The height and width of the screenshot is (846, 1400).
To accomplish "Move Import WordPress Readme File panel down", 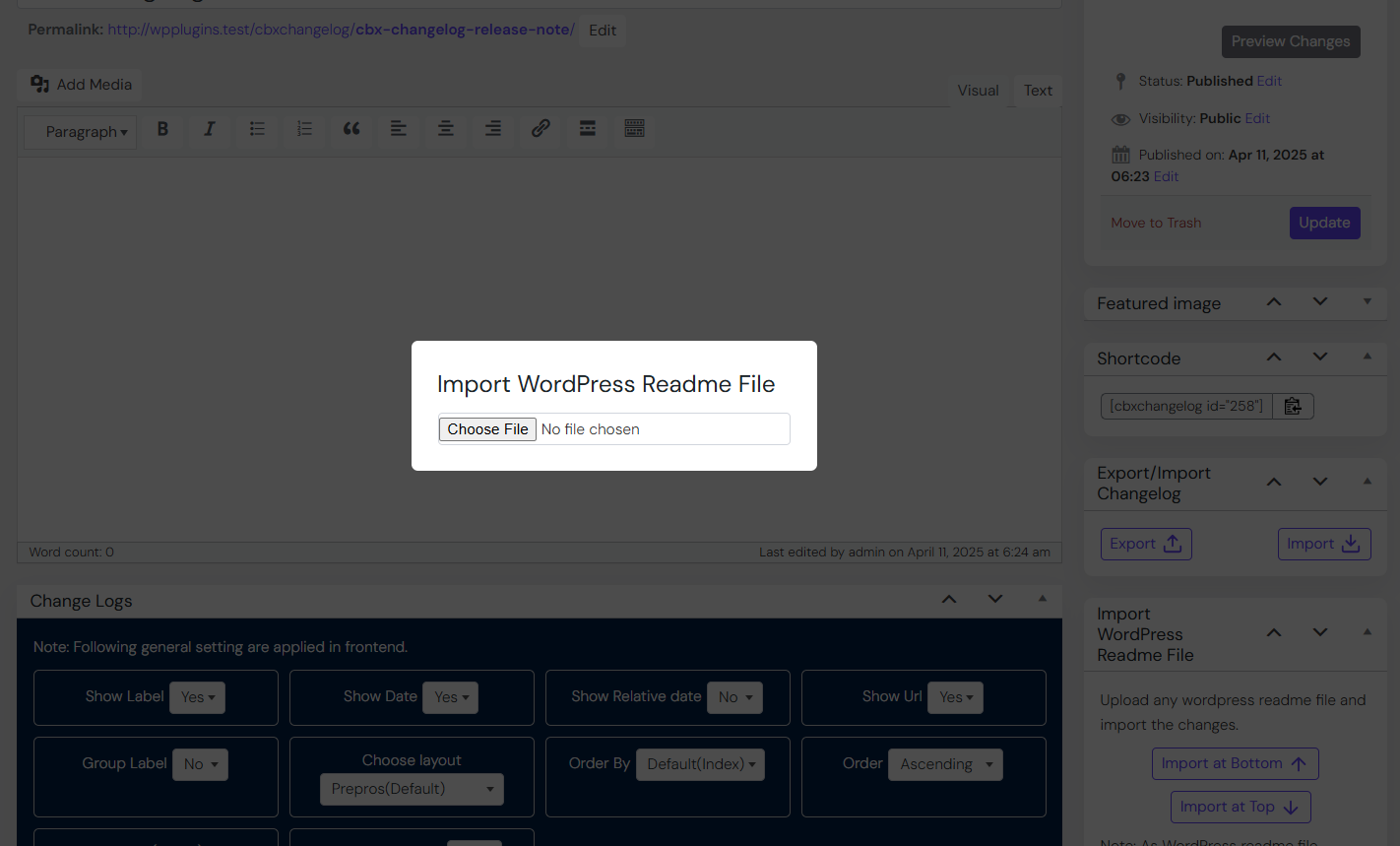I will 1320,633.
